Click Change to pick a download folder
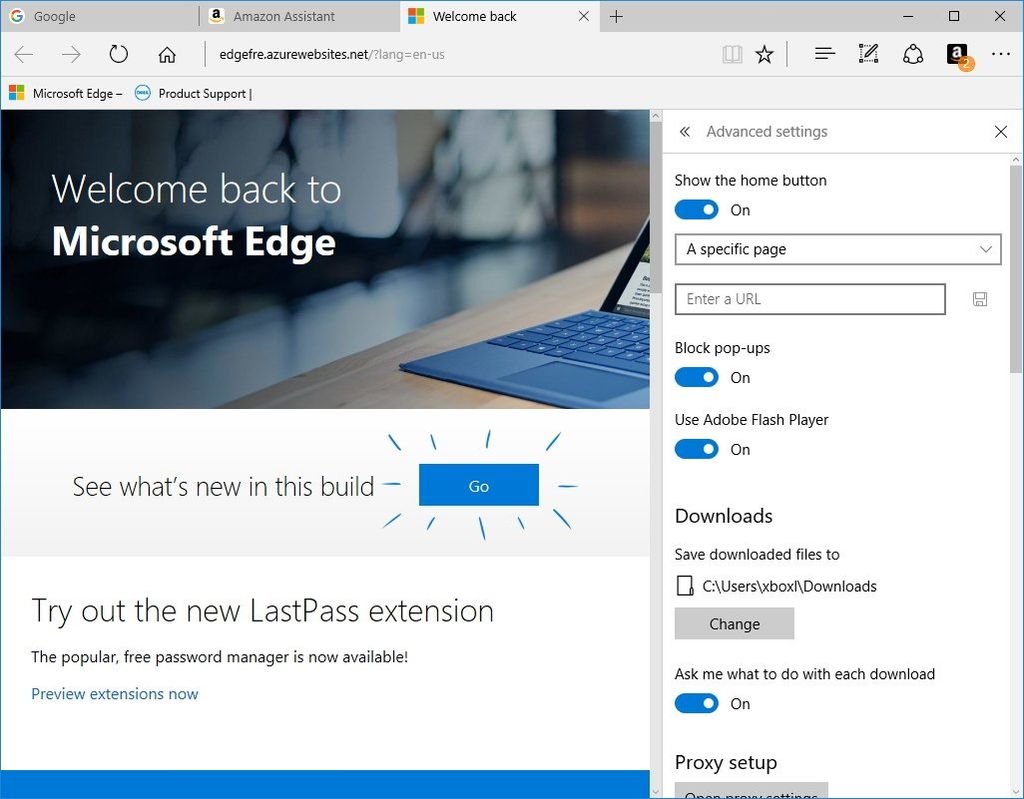This screenshot has width=1024, height=799. (734, 623)
